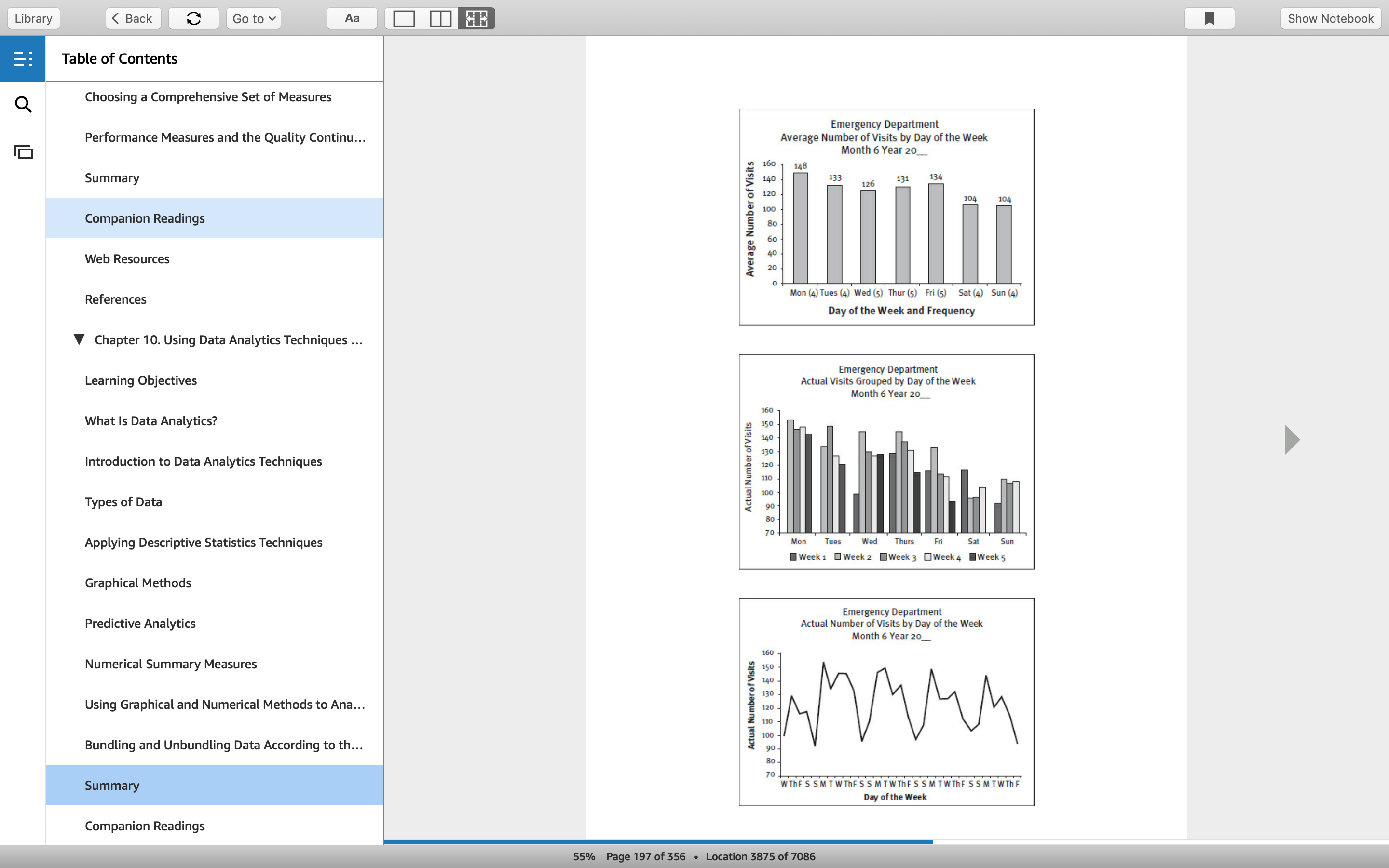Open flashcards sidebar icon
The image size is (1389, 868).
point(23,151)
